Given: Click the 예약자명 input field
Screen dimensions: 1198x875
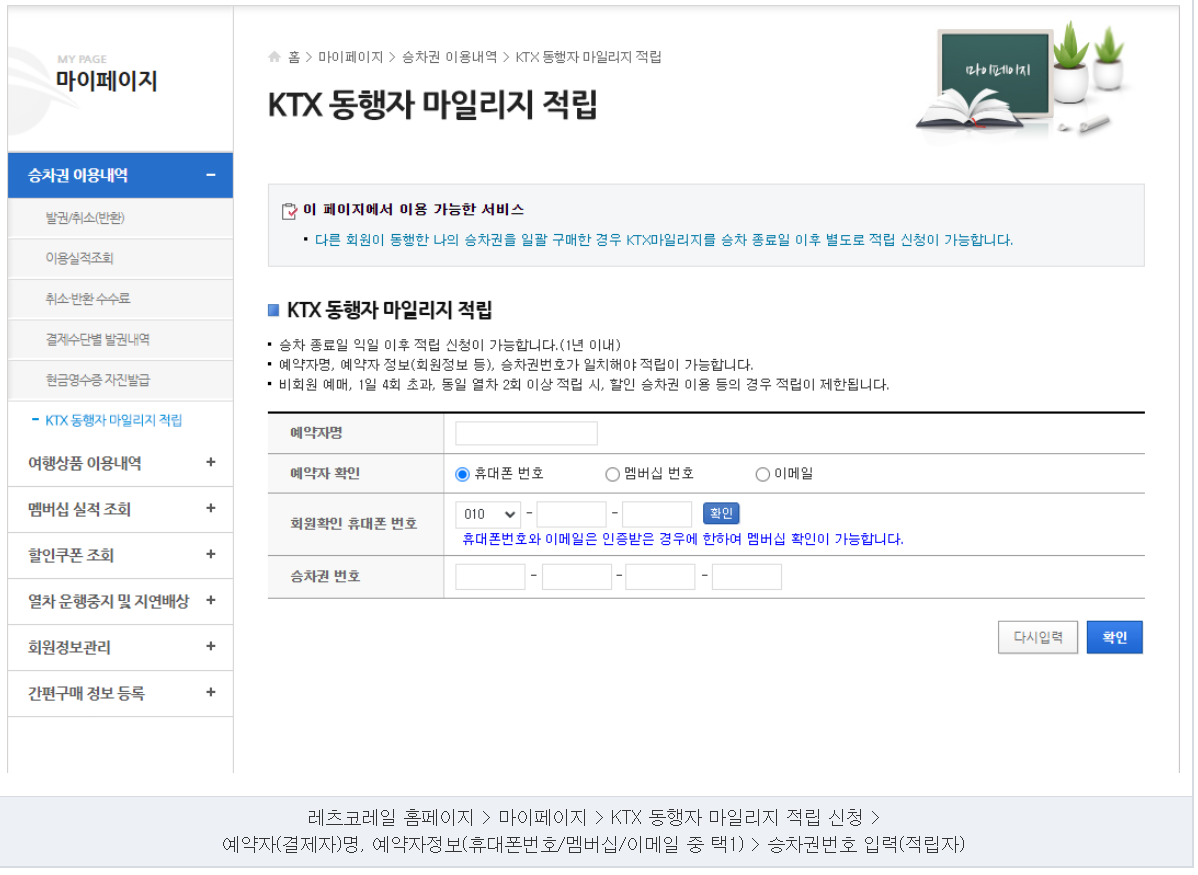Looking at the screenshot, I should click(528, 434).
